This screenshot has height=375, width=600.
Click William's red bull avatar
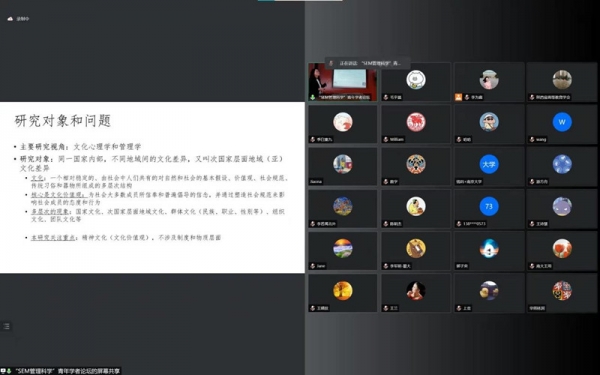[x=416, y=122]
